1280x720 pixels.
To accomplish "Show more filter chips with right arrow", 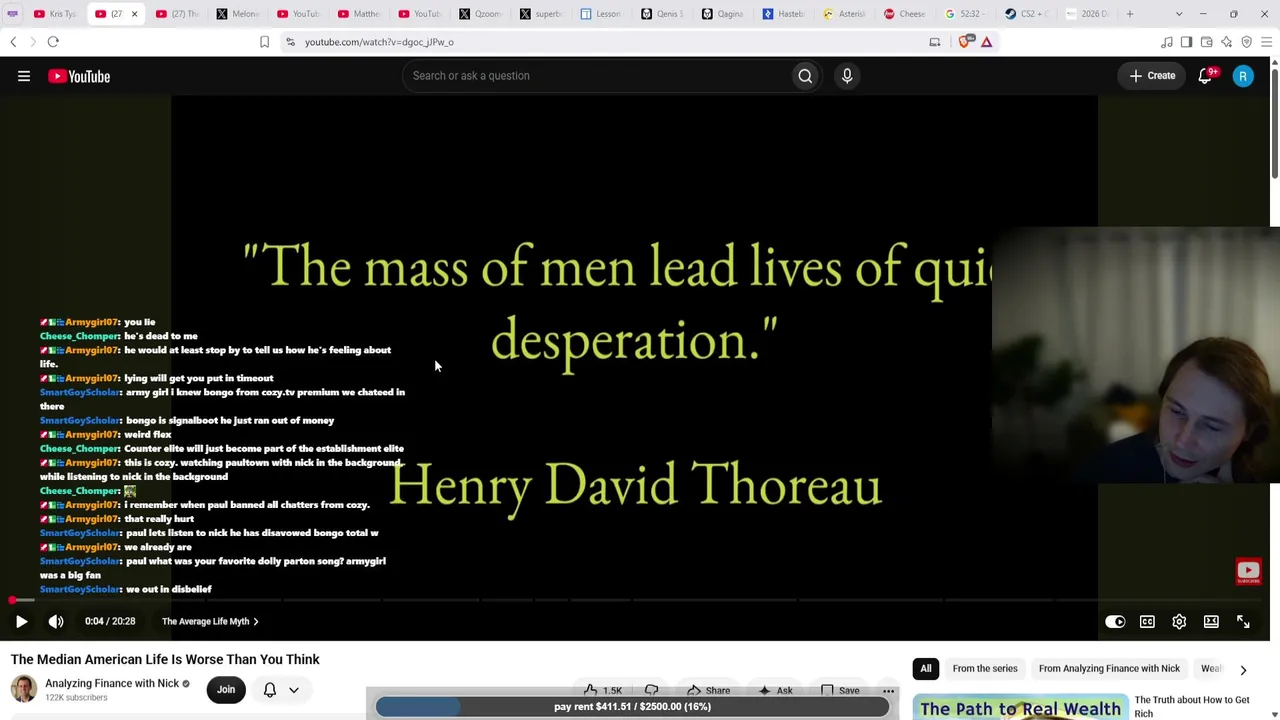I will (x=1243, y=670).
